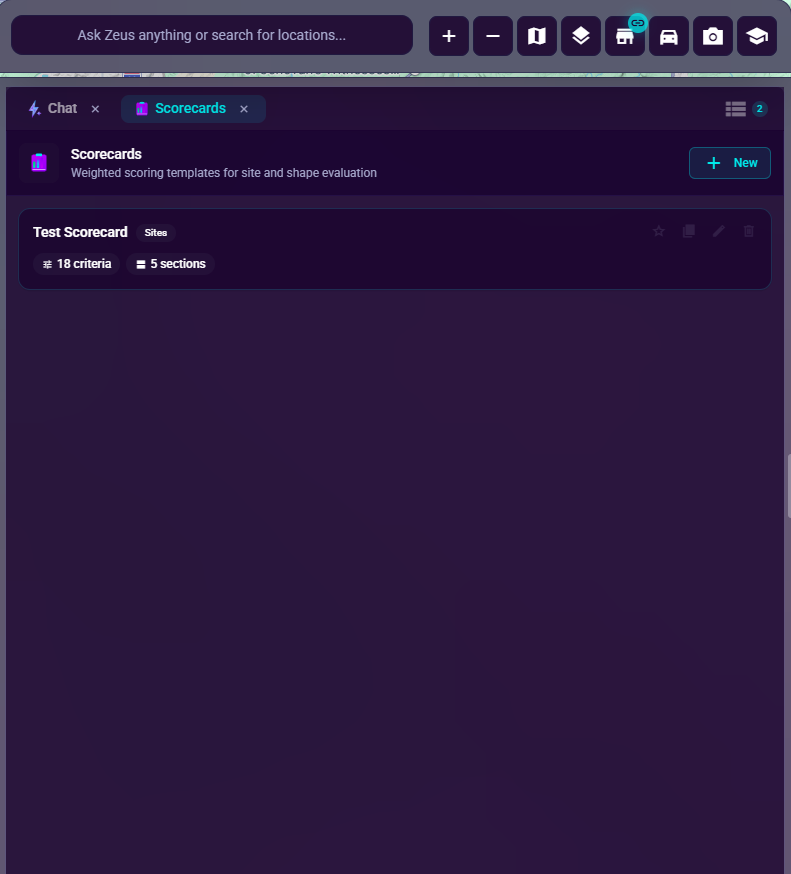The image size is (791, 874).
Task: Create a New scorecard
Action: coord(730,163)
